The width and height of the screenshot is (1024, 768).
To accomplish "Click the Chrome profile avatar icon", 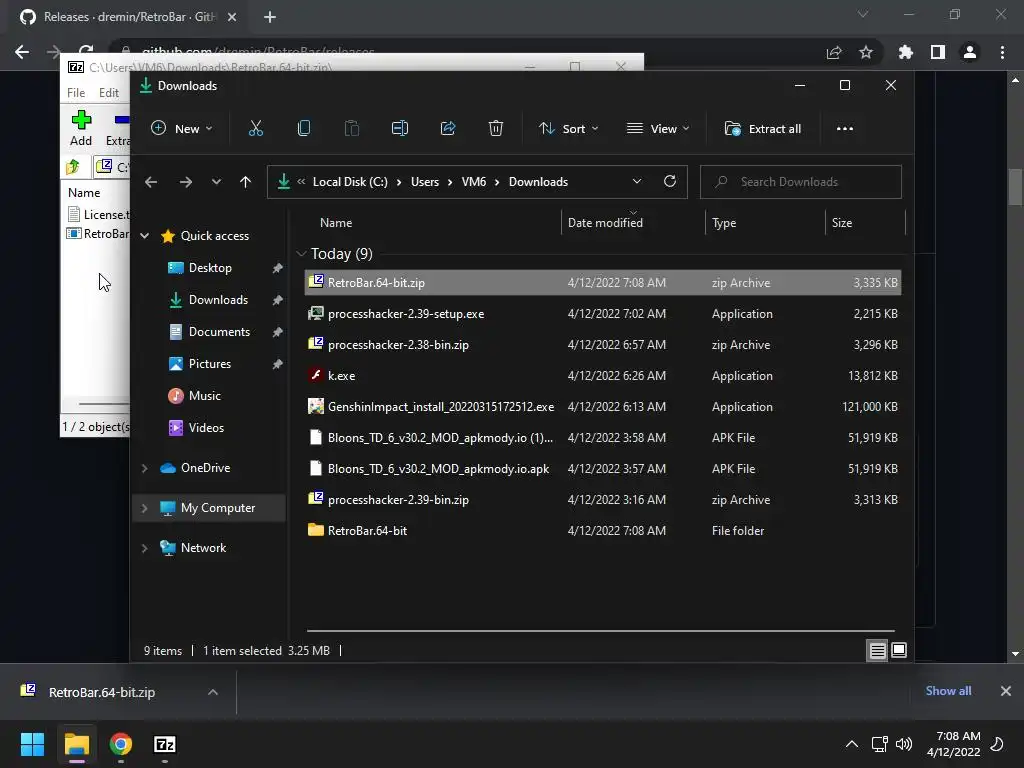I will tap(970, 52).
